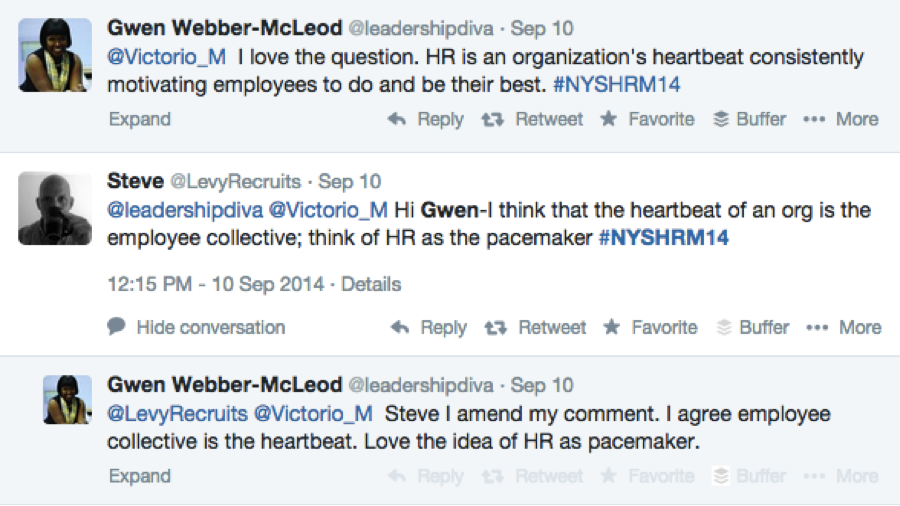The width and height of the screenshot is (900, 506).
Task: Buffer Gwen's first tweet
Action: pyautogui.click(x=751, y=119)
